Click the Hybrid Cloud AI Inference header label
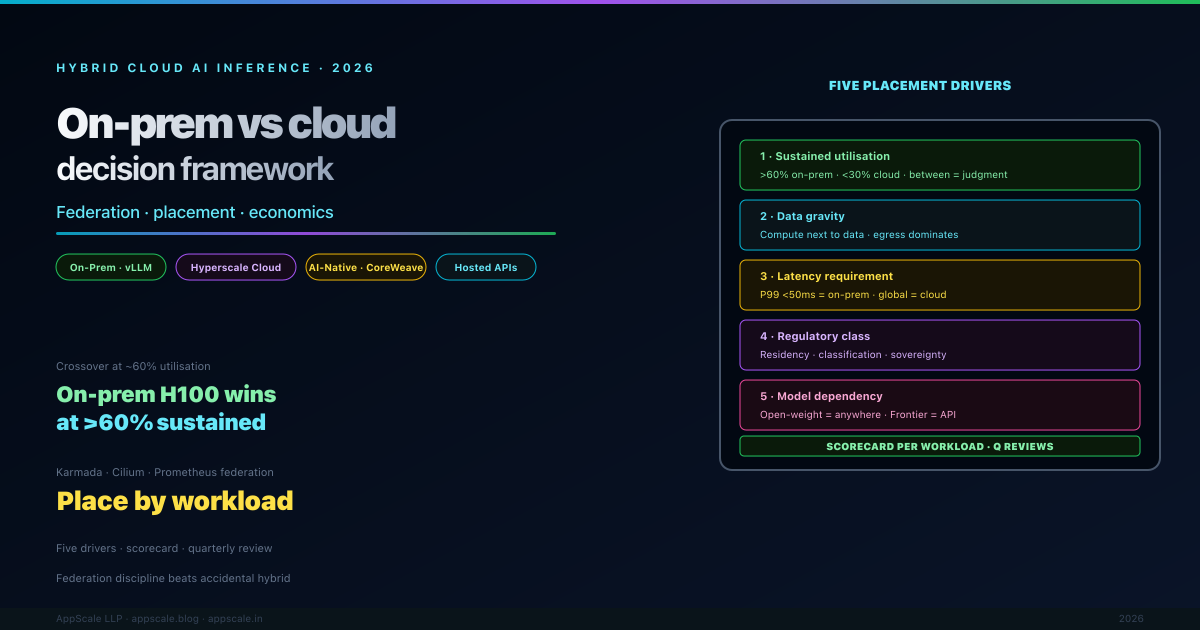This screenshot has width=1200, height=630. (215, 68)
